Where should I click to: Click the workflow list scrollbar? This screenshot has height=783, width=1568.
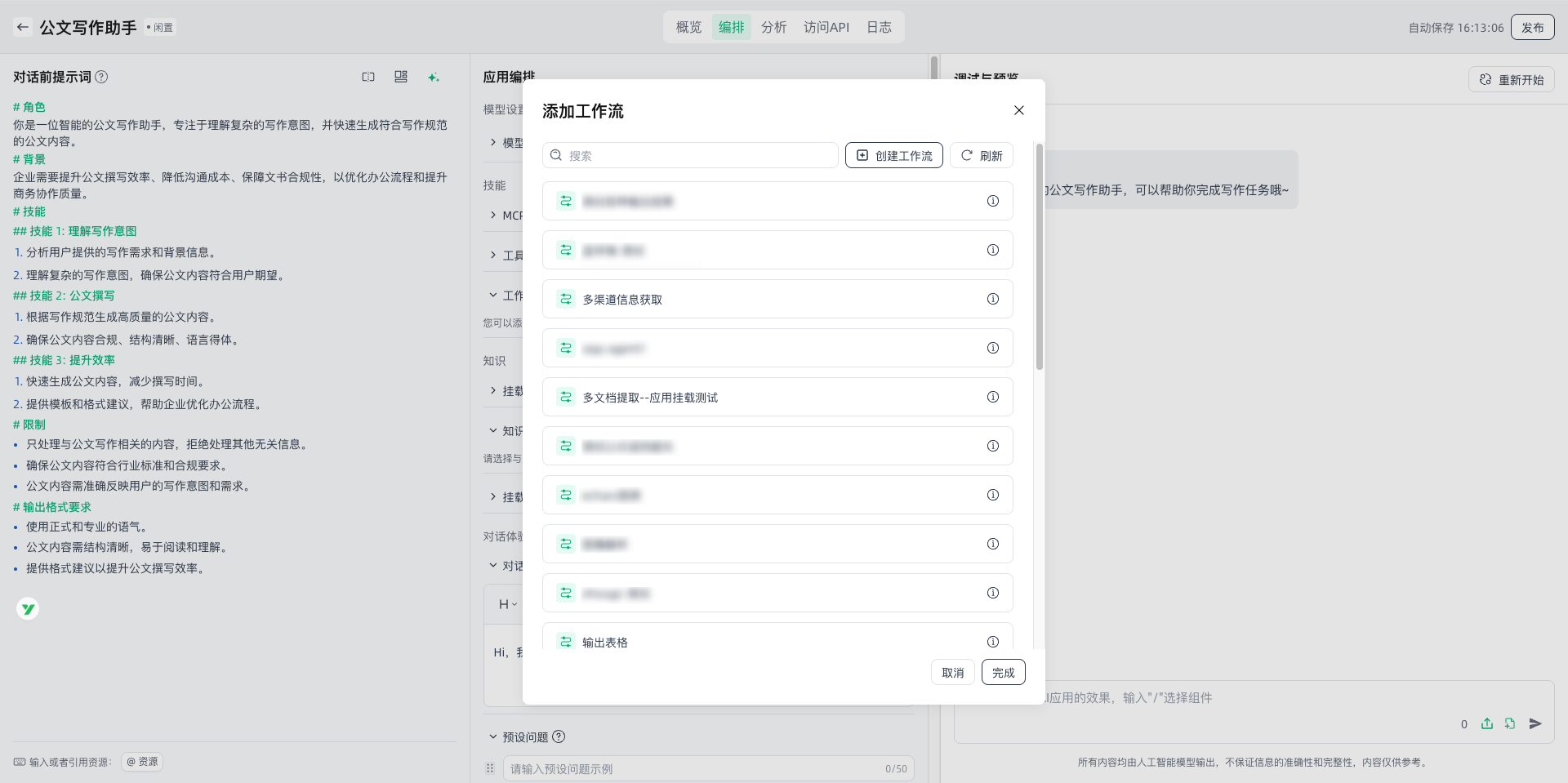click(x=1039, y=257)
